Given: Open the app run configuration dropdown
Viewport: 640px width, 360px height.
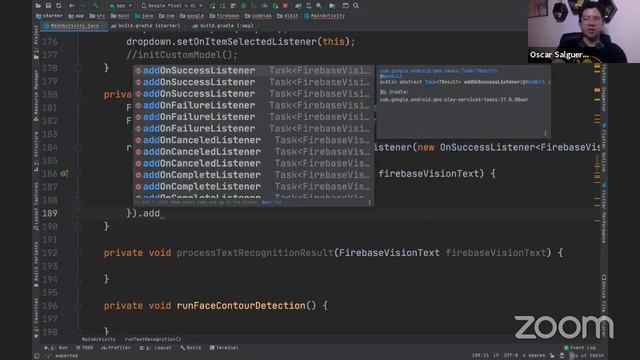Looking at the screenshot, I should (120, 6).
